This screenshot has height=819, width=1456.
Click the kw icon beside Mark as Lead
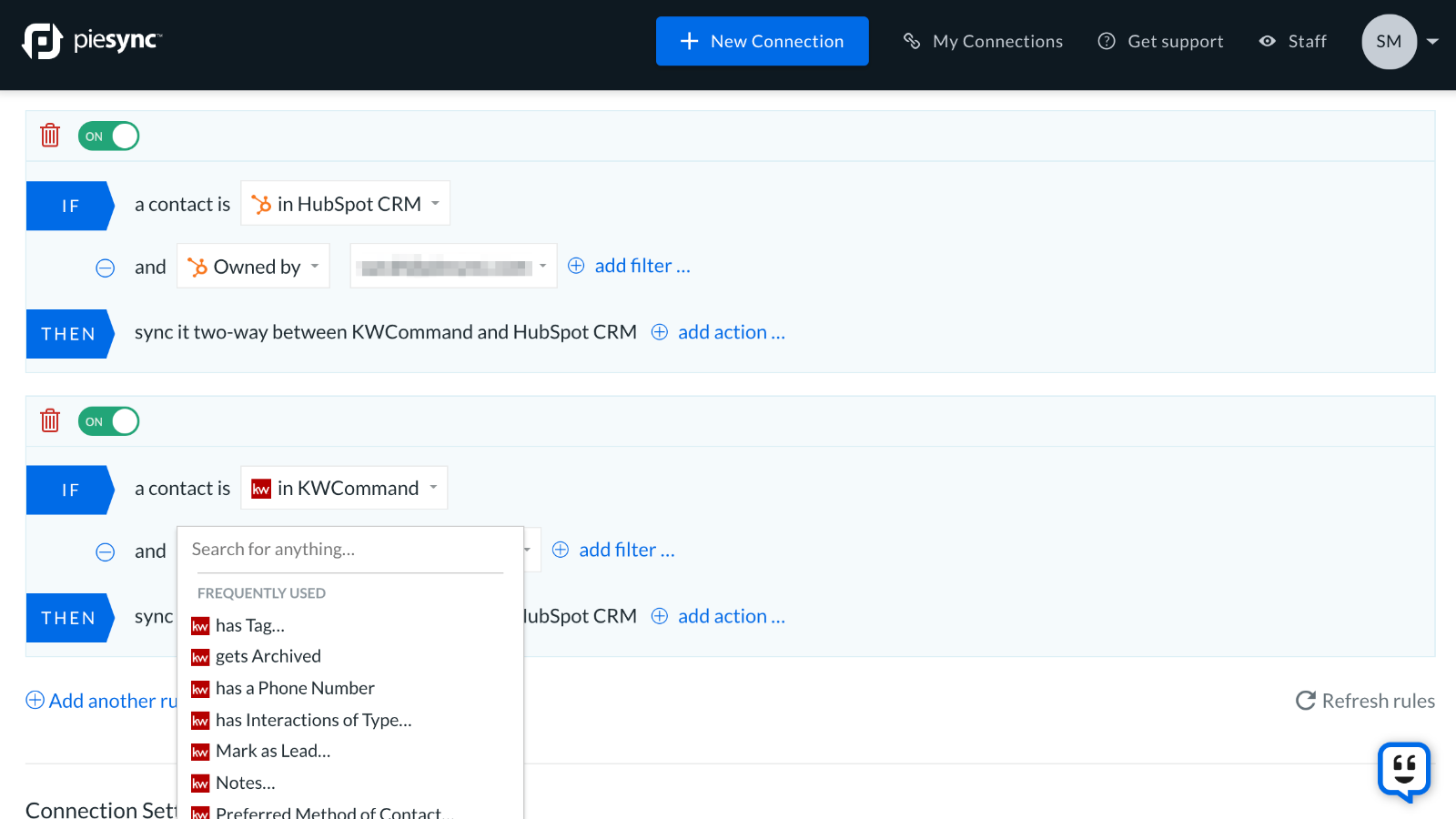(x=200, y=752)
